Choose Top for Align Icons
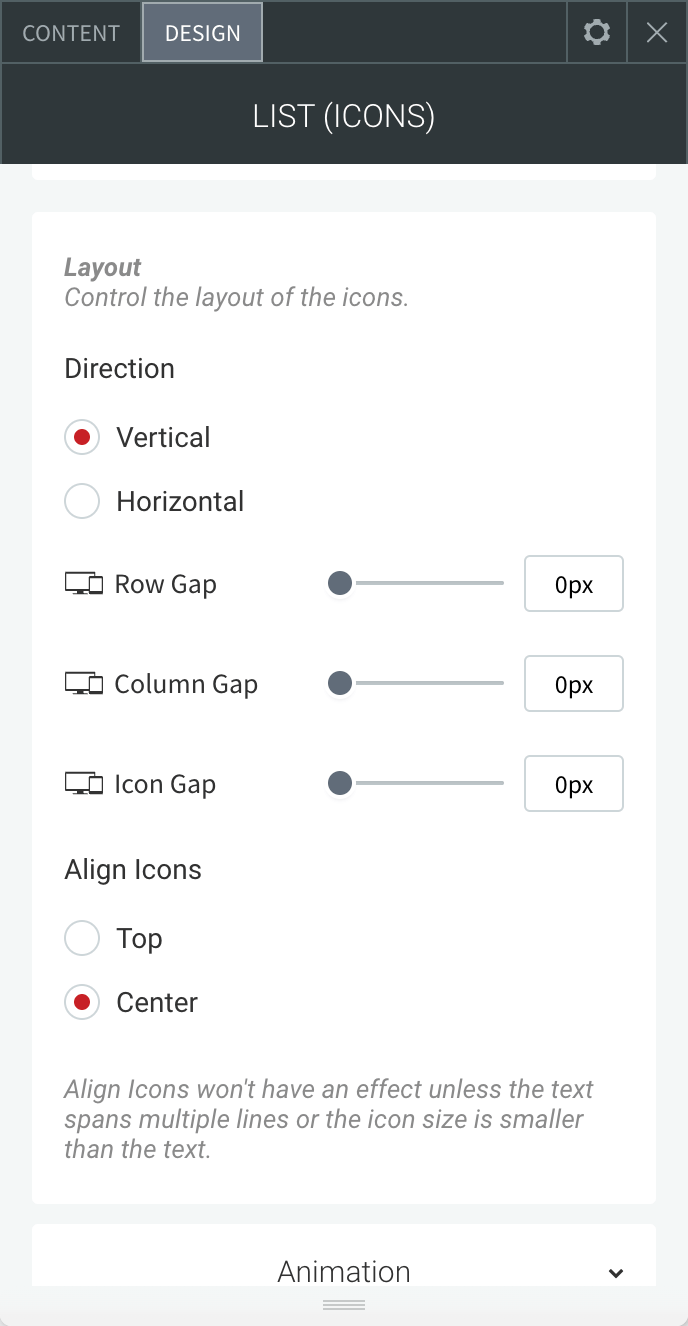688x1326 pixels. tap(82, 938)
